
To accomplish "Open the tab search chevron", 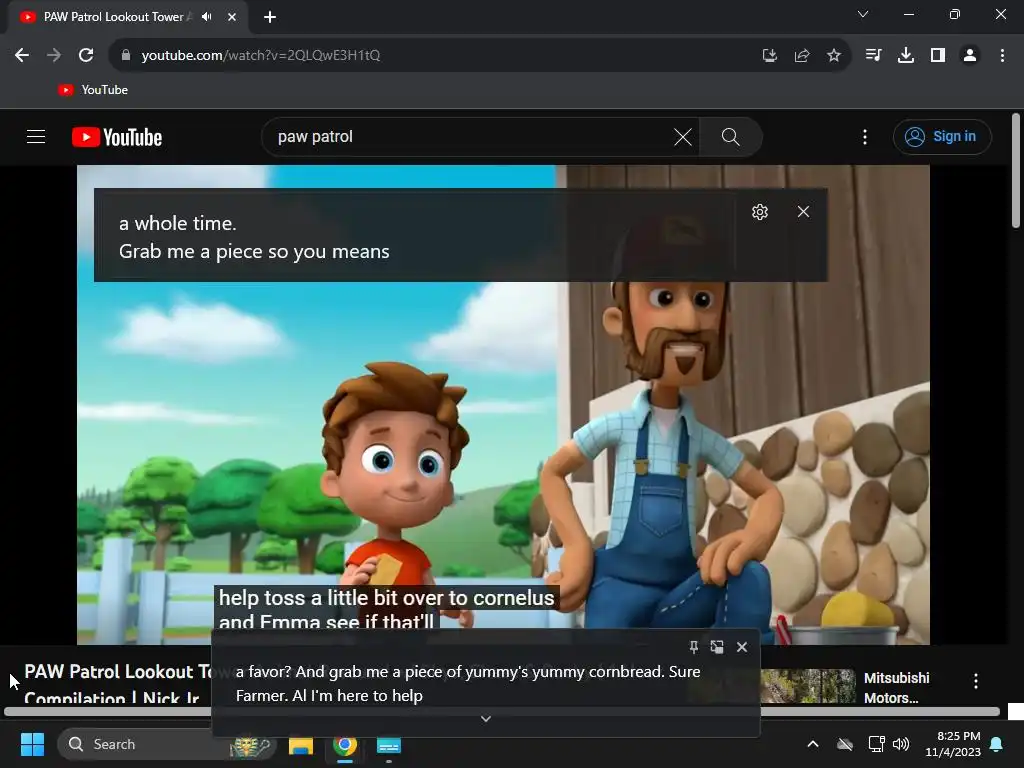I will click(863, 14).
